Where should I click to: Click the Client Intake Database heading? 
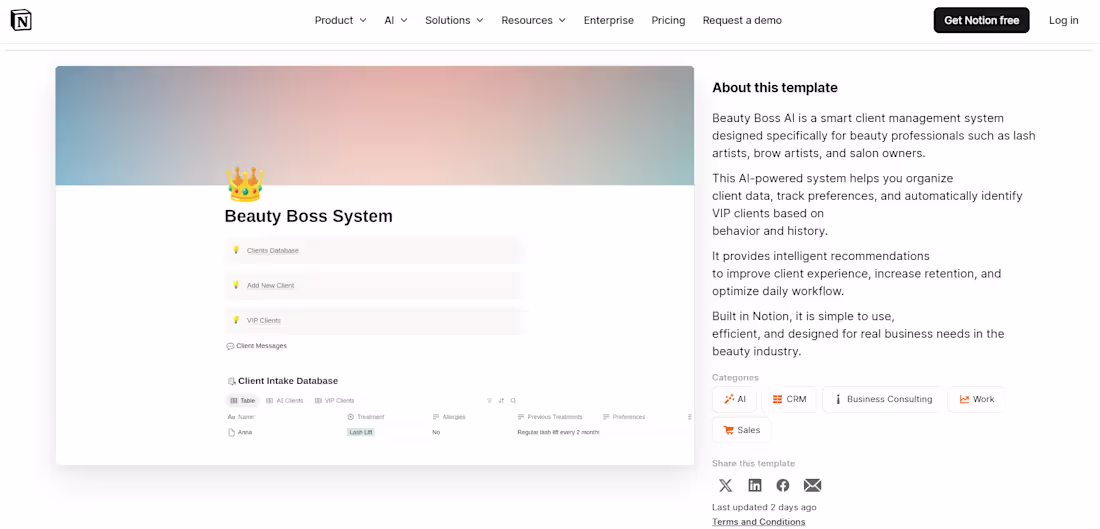pos(283,381)
